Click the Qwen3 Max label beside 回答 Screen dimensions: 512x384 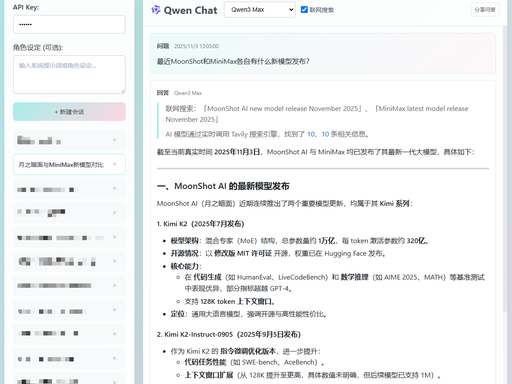(x=188, y=93)
